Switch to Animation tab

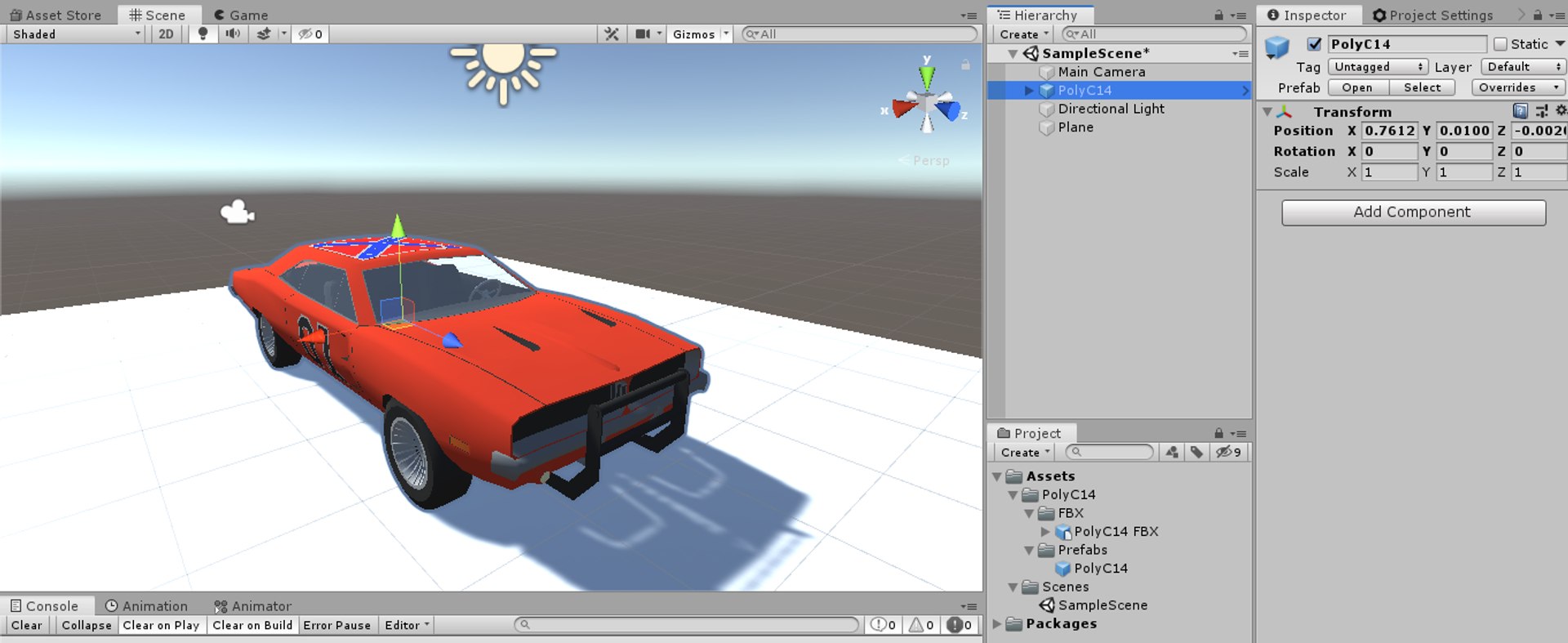146,605
